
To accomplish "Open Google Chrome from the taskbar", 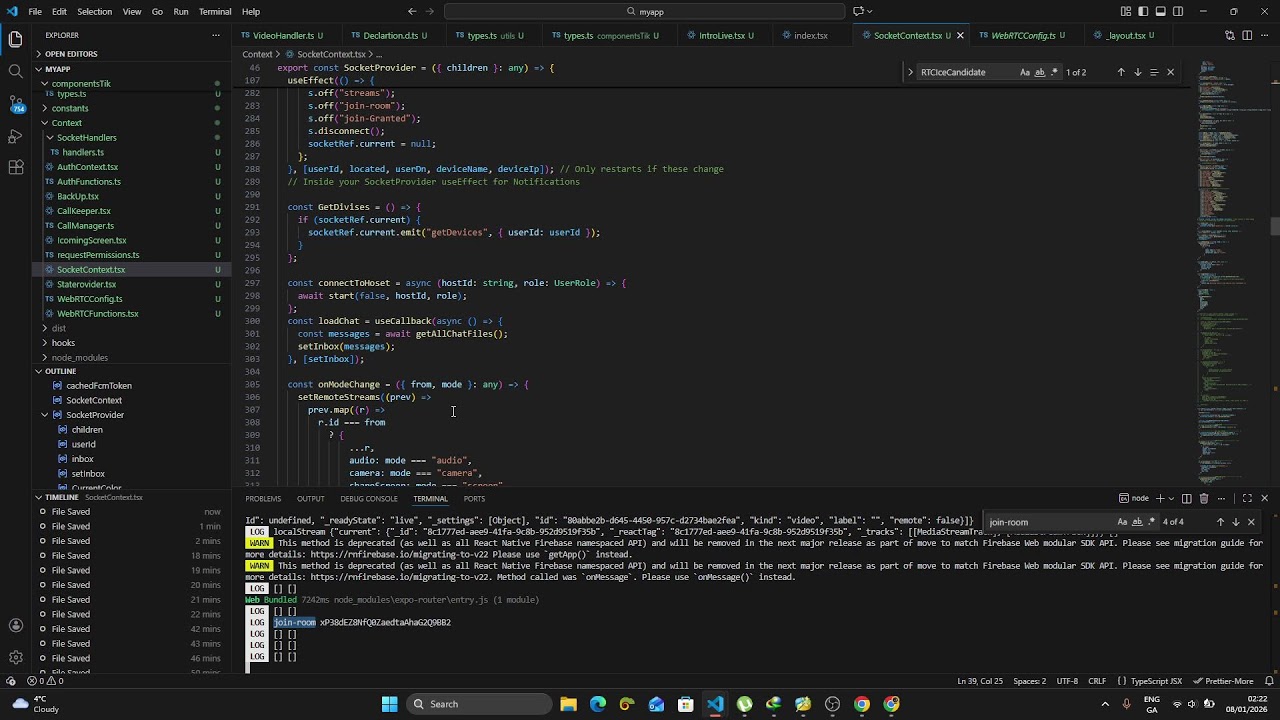I will 862,704.
